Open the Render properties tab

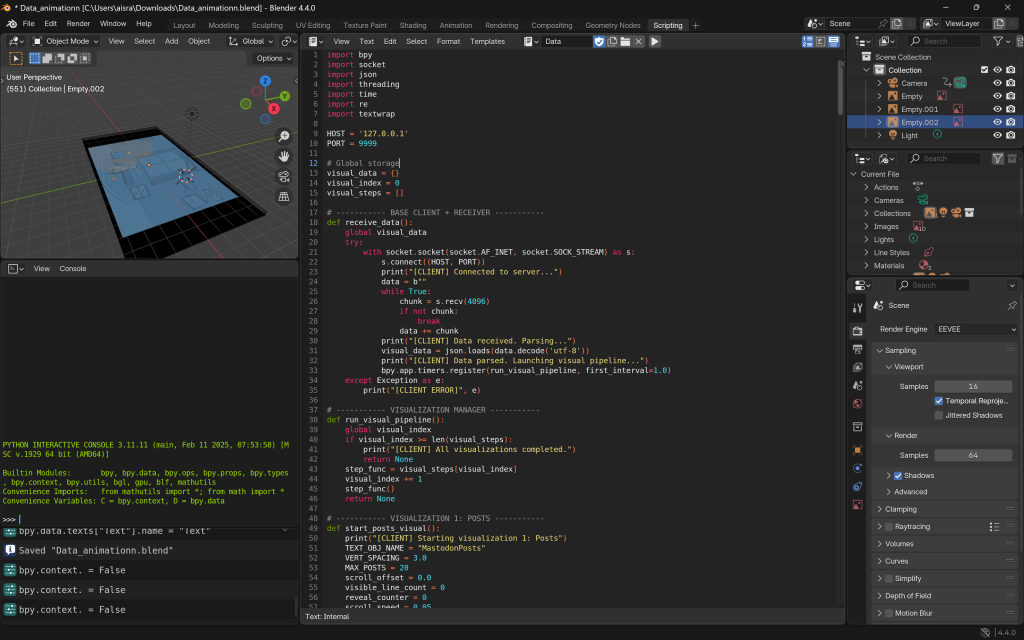857,331
